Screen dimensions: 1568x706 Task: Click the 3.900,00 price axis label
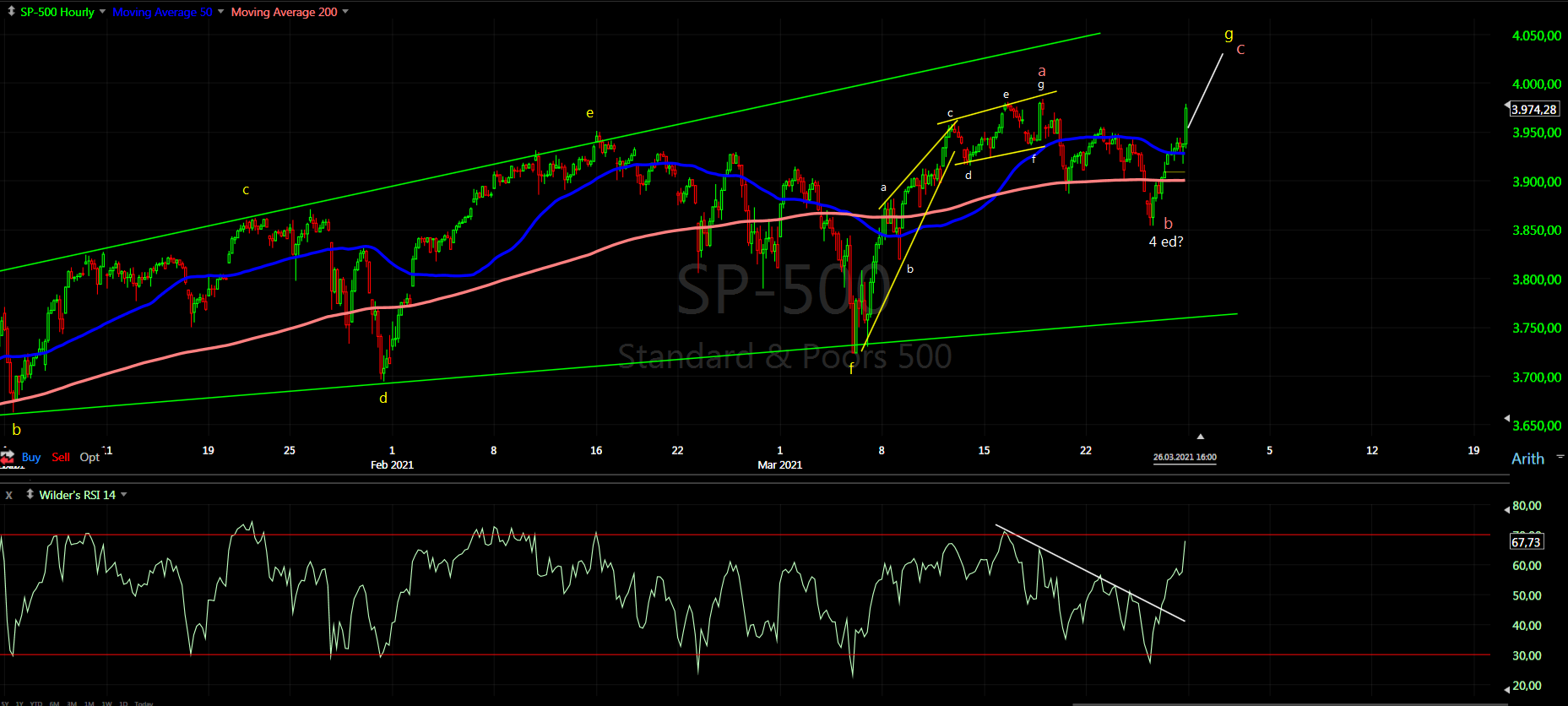(x=1537, y=182)
